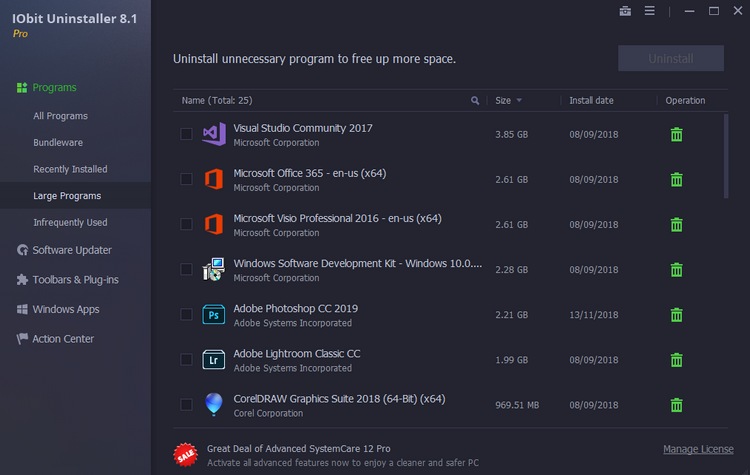
Task: Select Adobe Lightroom Classic CC name text
Action: click(x=297, y=353)
